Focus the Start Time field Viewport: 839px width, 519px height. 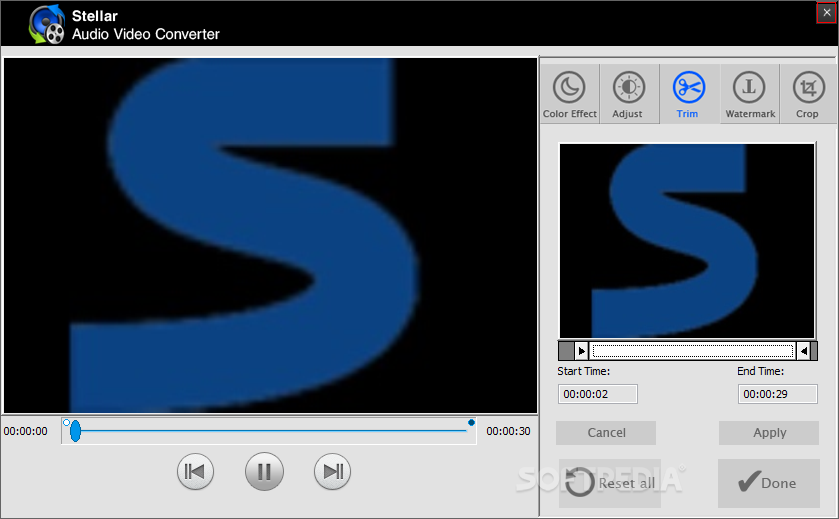click(598, 394)
